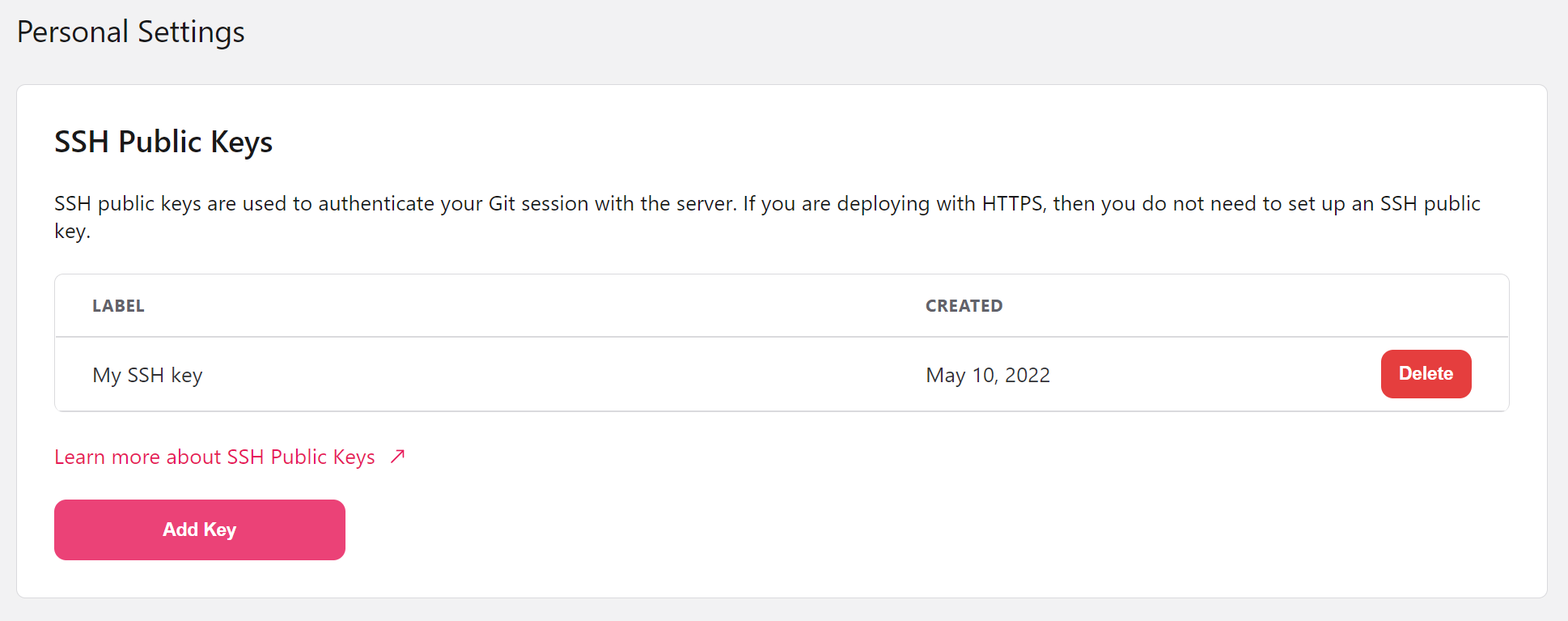Viewport: 1568px width, 621px height.
Task: Click the CREATED column header
Action: point(964,306)
